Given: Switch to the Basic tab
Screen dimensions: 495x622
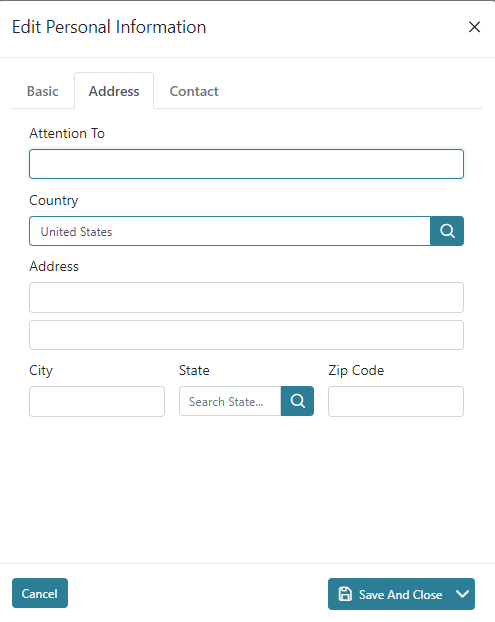Looking at the screenshot, I should click(x=43, y=91).
